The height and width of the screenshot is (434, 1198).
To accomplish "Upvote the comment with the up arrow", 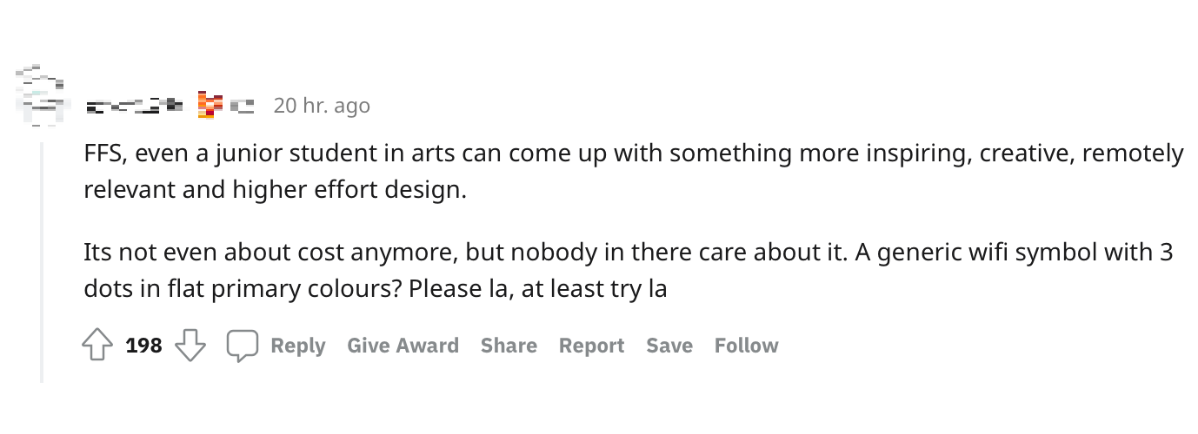I will 97,345.
